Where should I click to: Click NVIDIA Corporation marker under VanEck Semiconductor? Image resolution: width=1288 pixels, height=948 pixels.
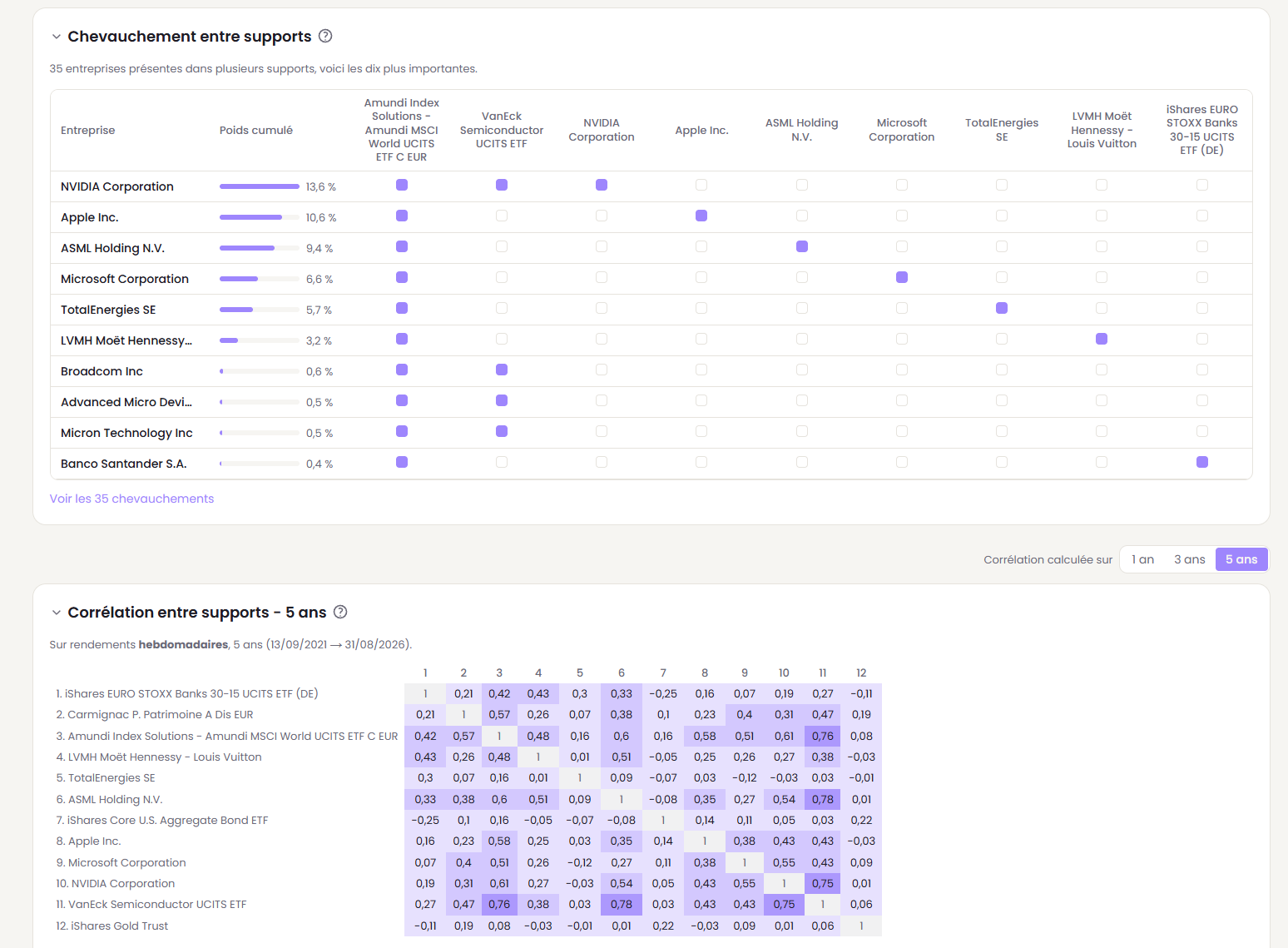point(502,185)
